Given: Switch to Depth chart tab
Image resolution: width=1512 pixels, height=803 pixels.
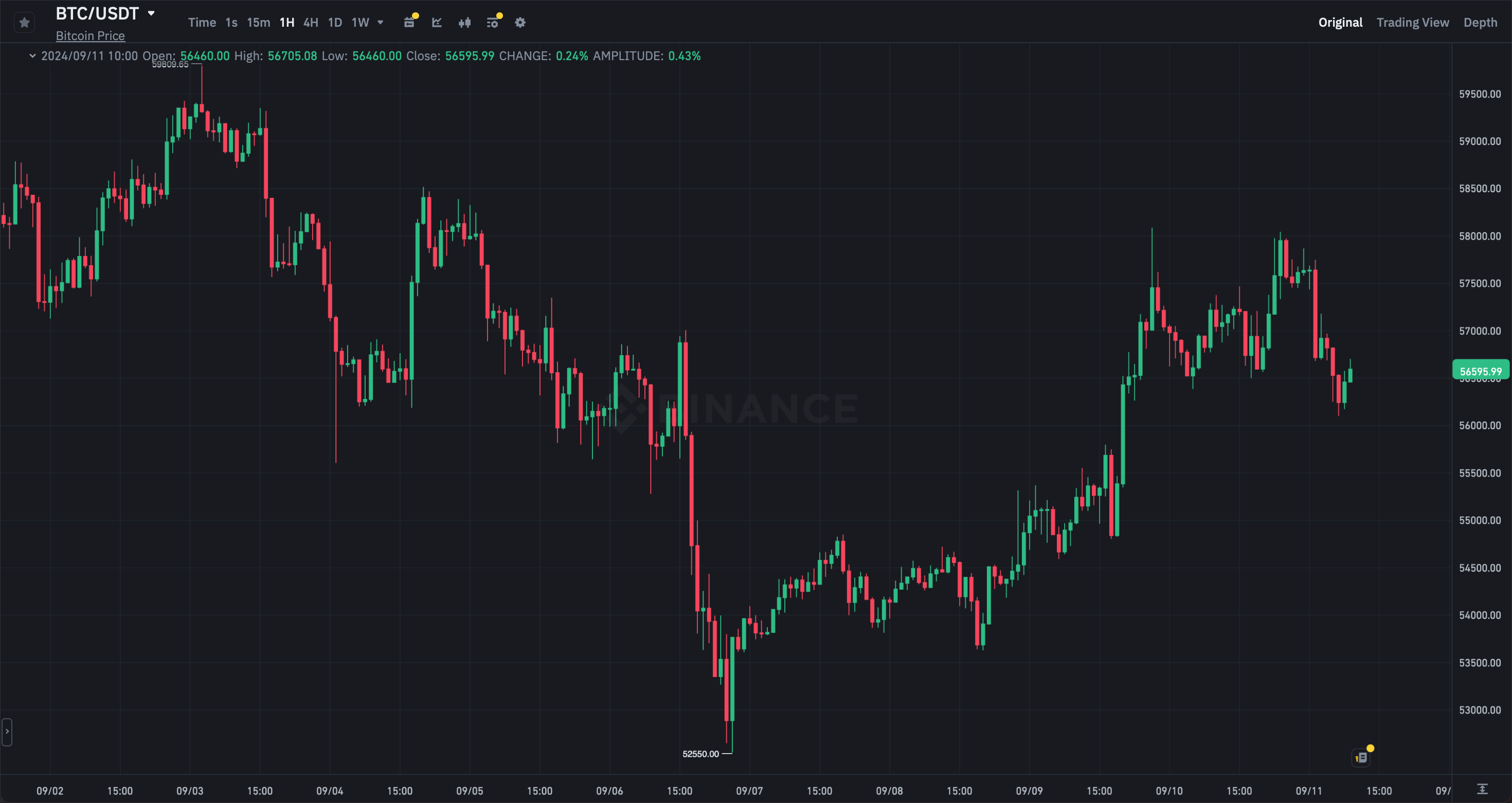Looking at the screenshot, I should (x=1480, y=22).
